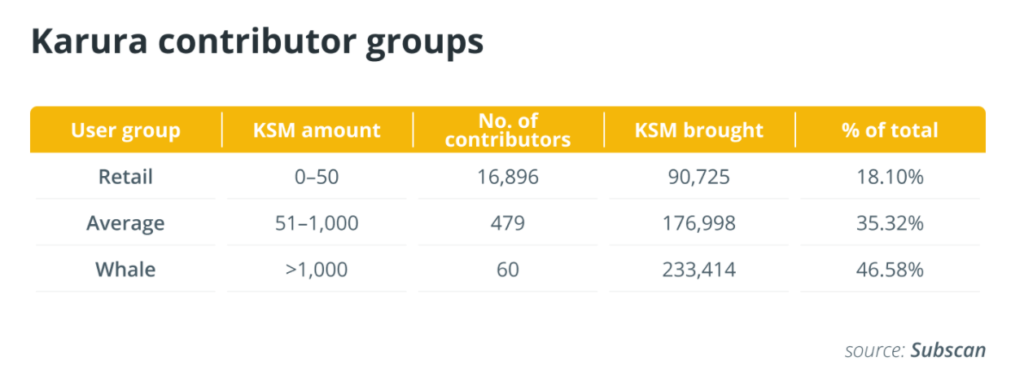Click the No. of contributors header

508,130
